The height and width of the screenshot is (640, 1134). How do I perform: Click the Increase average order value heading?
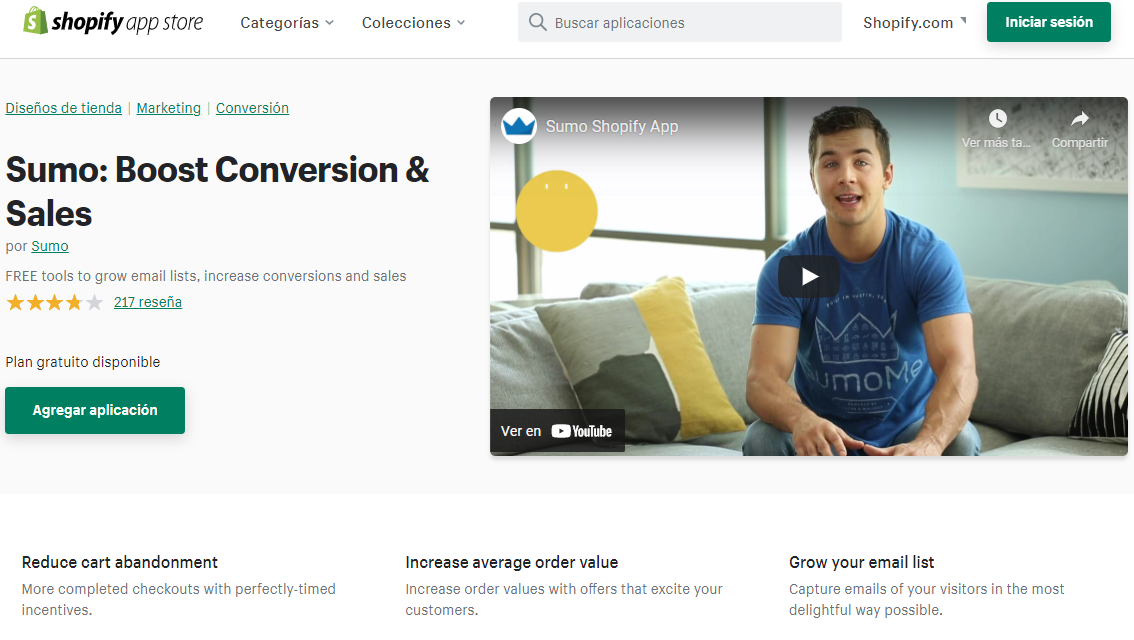(x=511, y=563)
